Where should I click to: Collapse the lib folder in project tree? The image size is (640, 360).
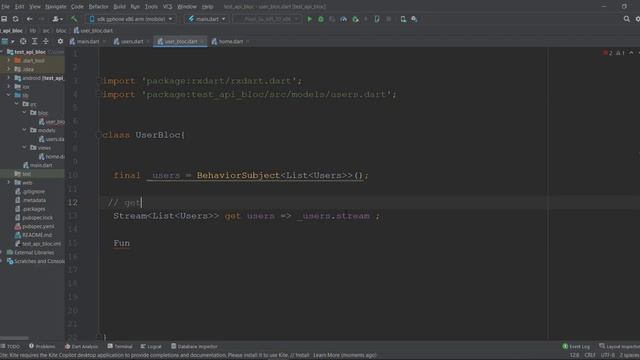[9, 95]
